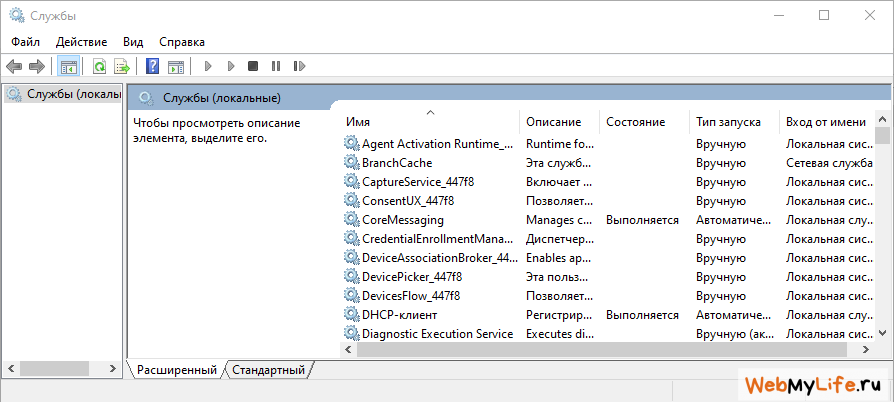Toggle the action pane toolbar button

[176, 66]
